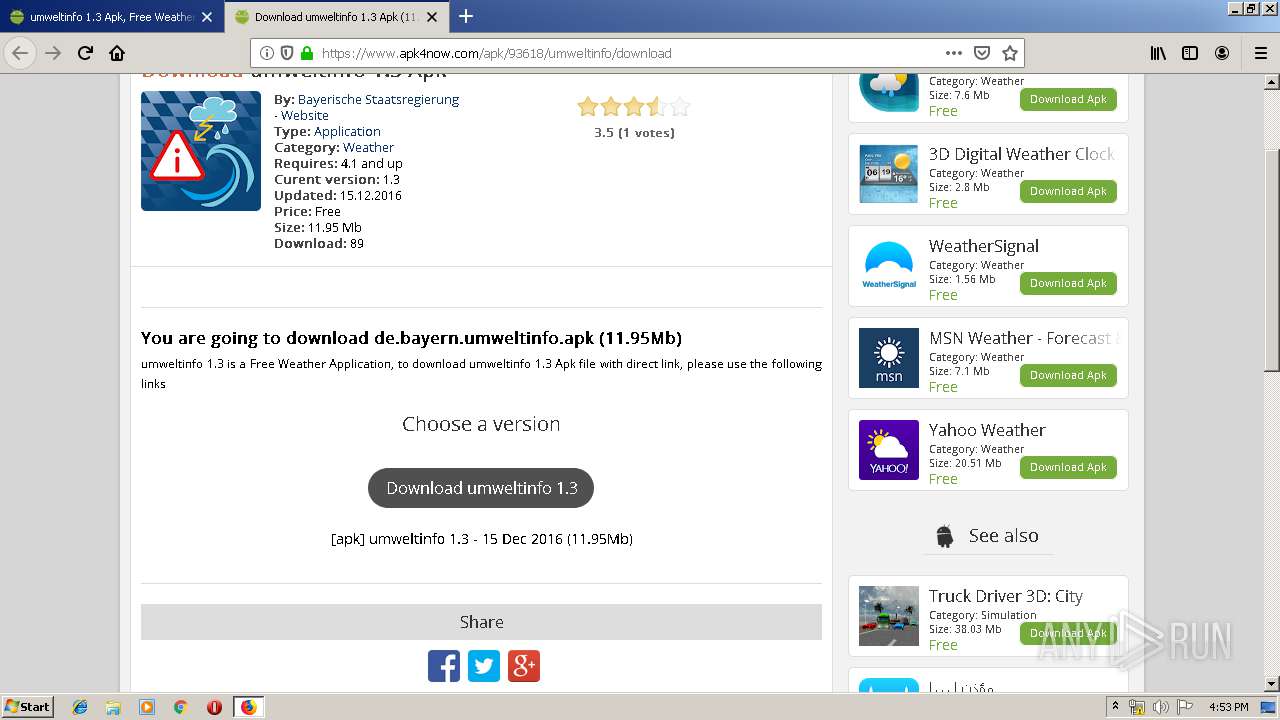Click the taskbar clock 4:53 PM
This screenshot has width=1280, height=720.
click(1228, 707)
